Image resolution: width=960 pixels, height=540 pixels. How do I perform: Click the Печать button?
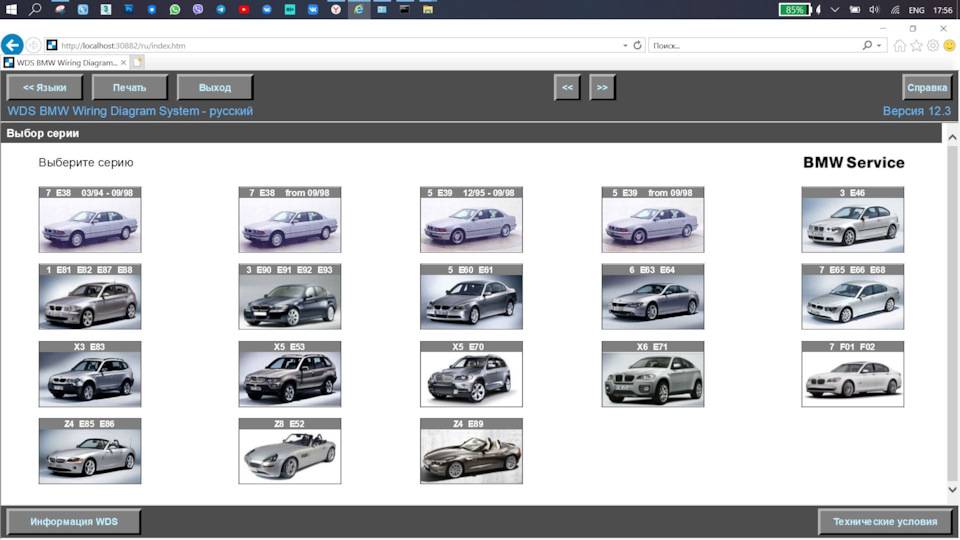point(129,88)
